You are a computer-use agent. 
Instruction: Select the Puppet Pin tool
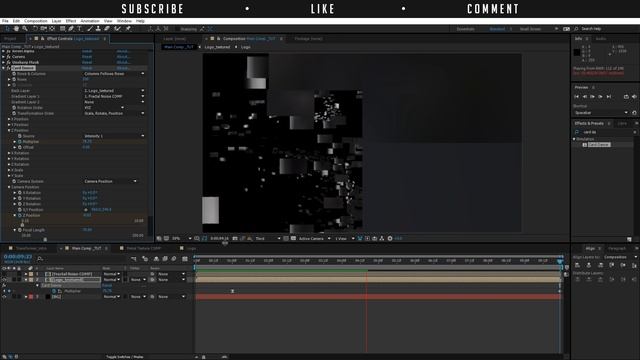128,29
